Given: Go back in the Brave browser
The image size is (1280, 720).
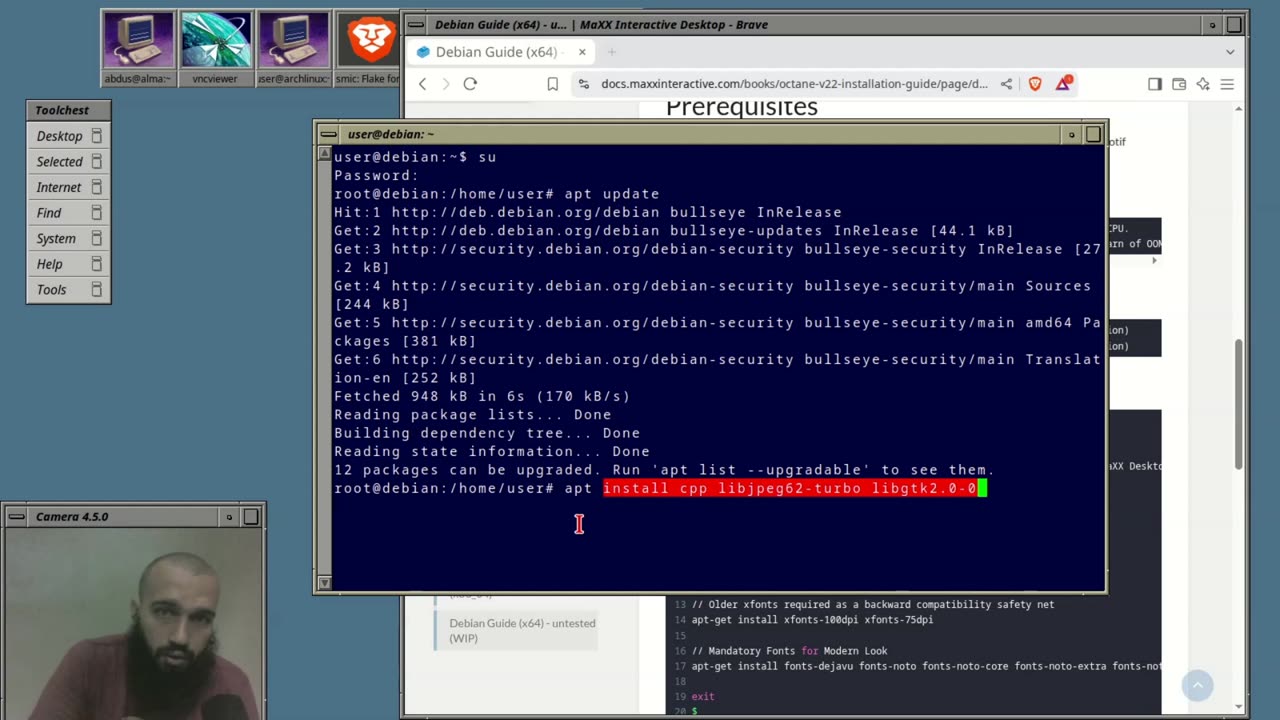Looking at the screenshot, I should pyautogui.click(x=423, y=84).
